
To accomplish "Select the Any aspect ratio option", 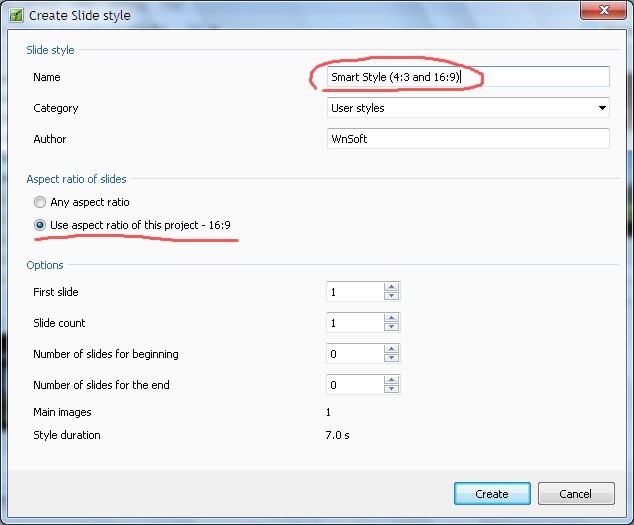I will pos(40,202).
